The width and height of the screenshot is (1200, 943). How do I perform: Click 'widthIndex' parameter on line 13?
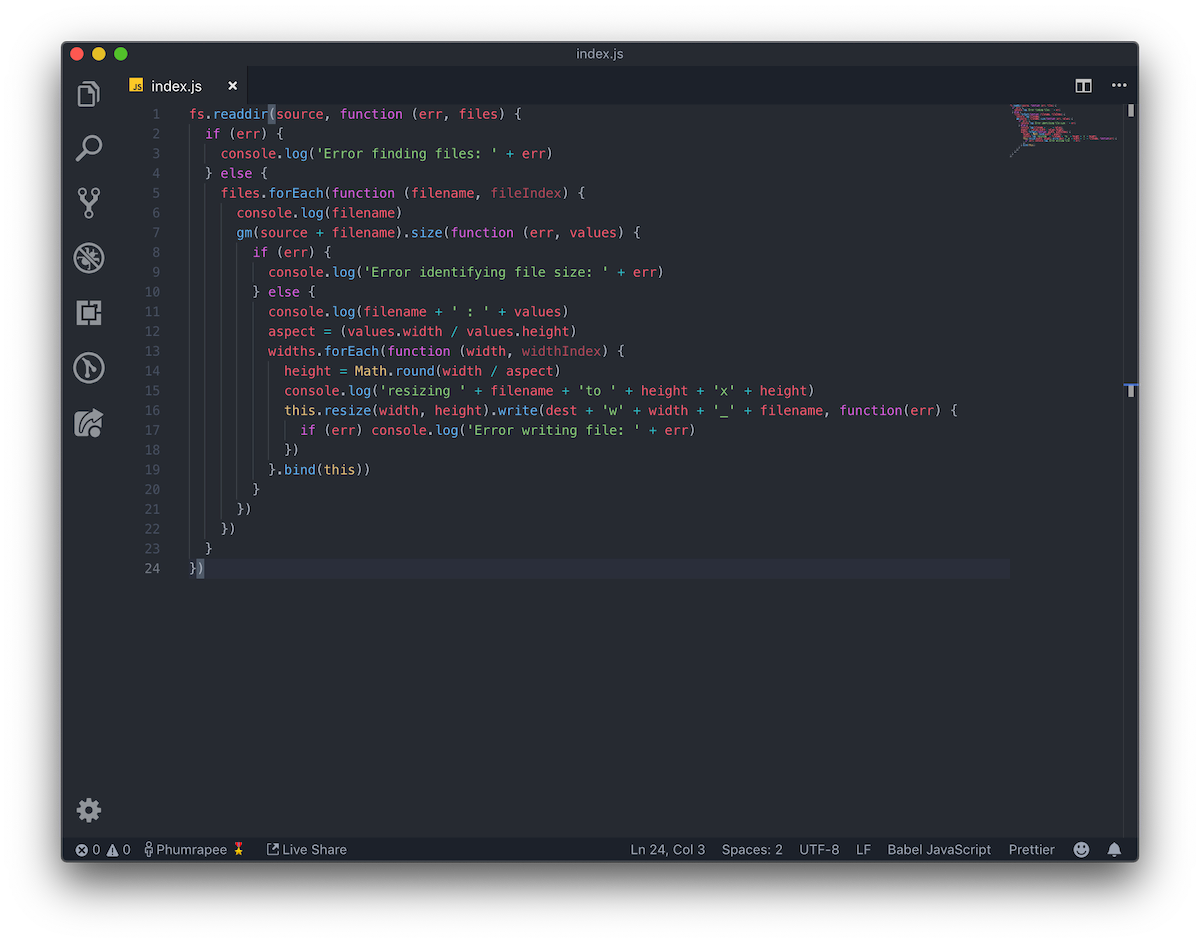click(562, 351)
